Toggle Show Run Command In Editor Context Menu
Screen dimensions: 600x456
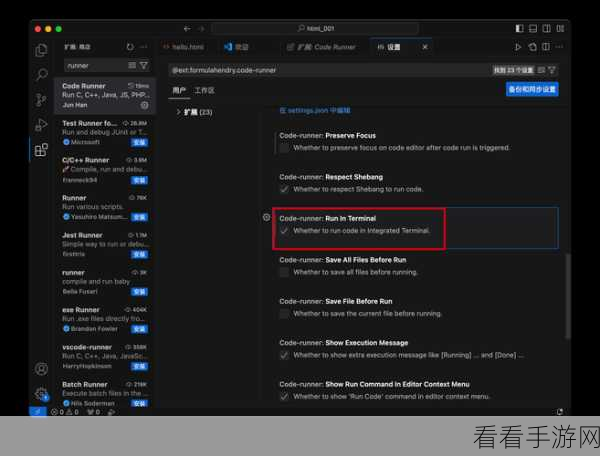284,397
